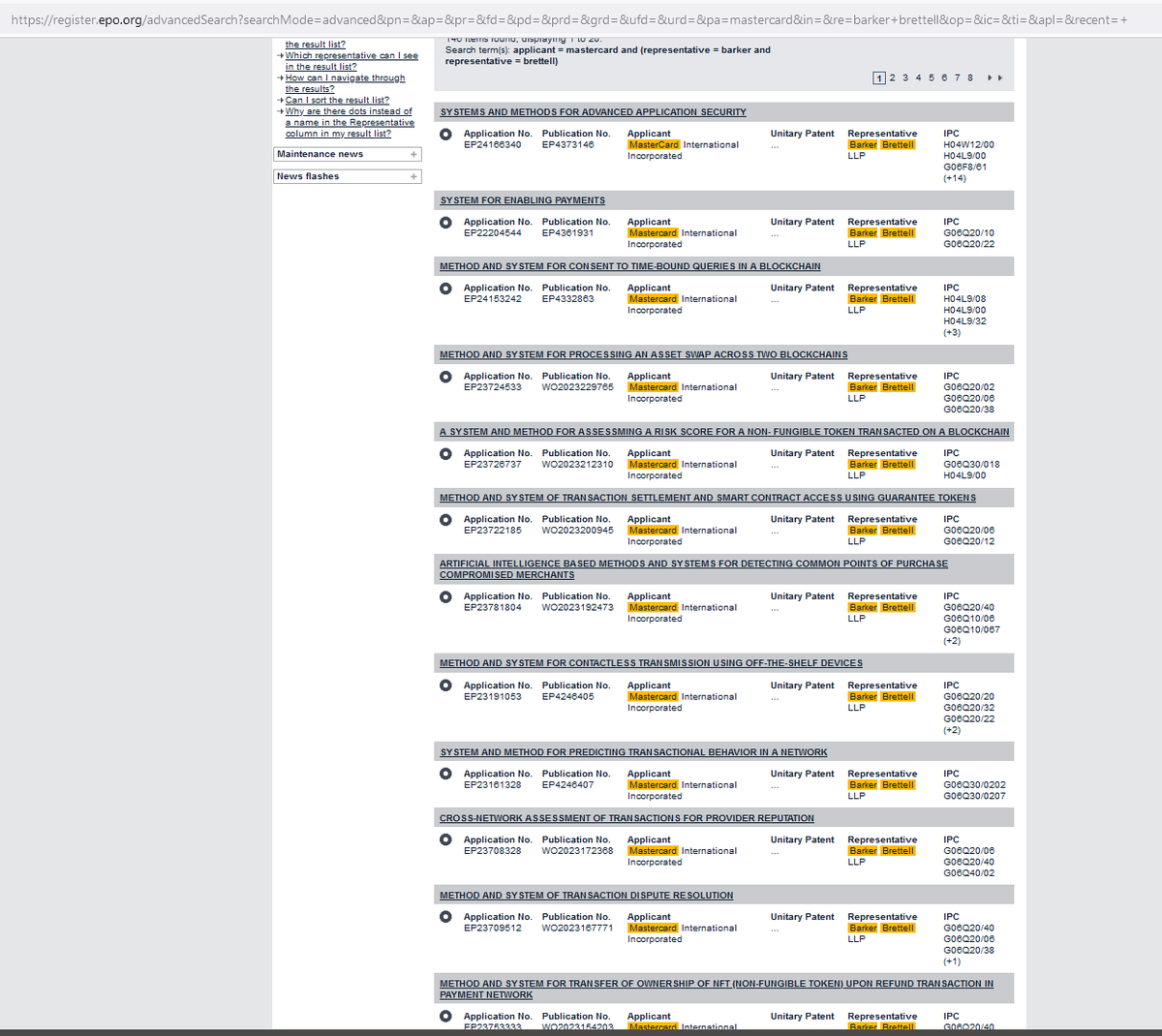Expand the Maintenance news section

413,154
